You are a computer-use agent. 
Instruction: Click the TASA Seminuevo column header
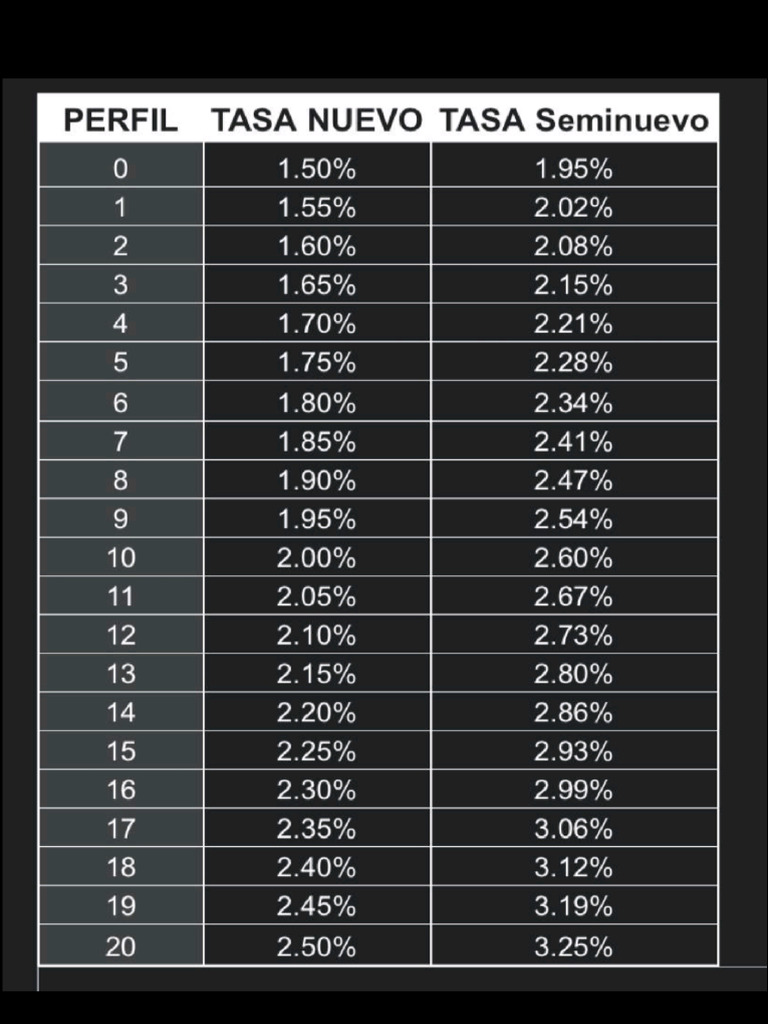click(574, 120)
